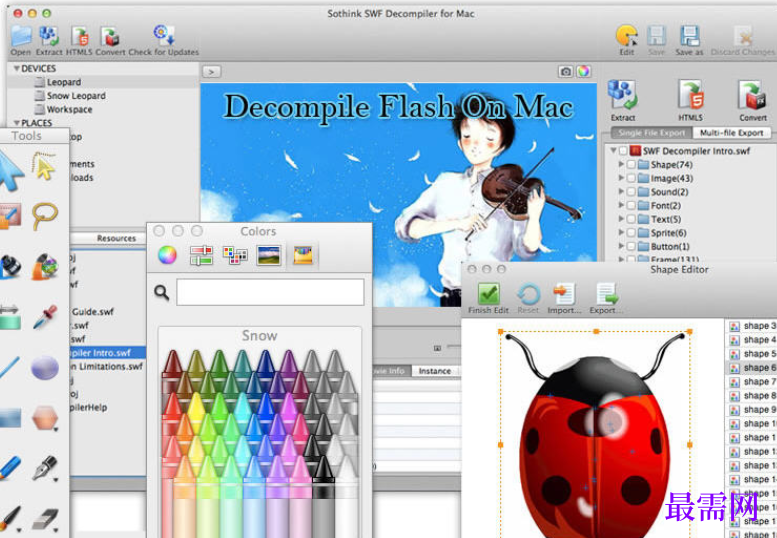This screenshot has height=538, width=777.
Task: Click the search field in Colors window
Action: pyautogui.click(x=270, y=292)
